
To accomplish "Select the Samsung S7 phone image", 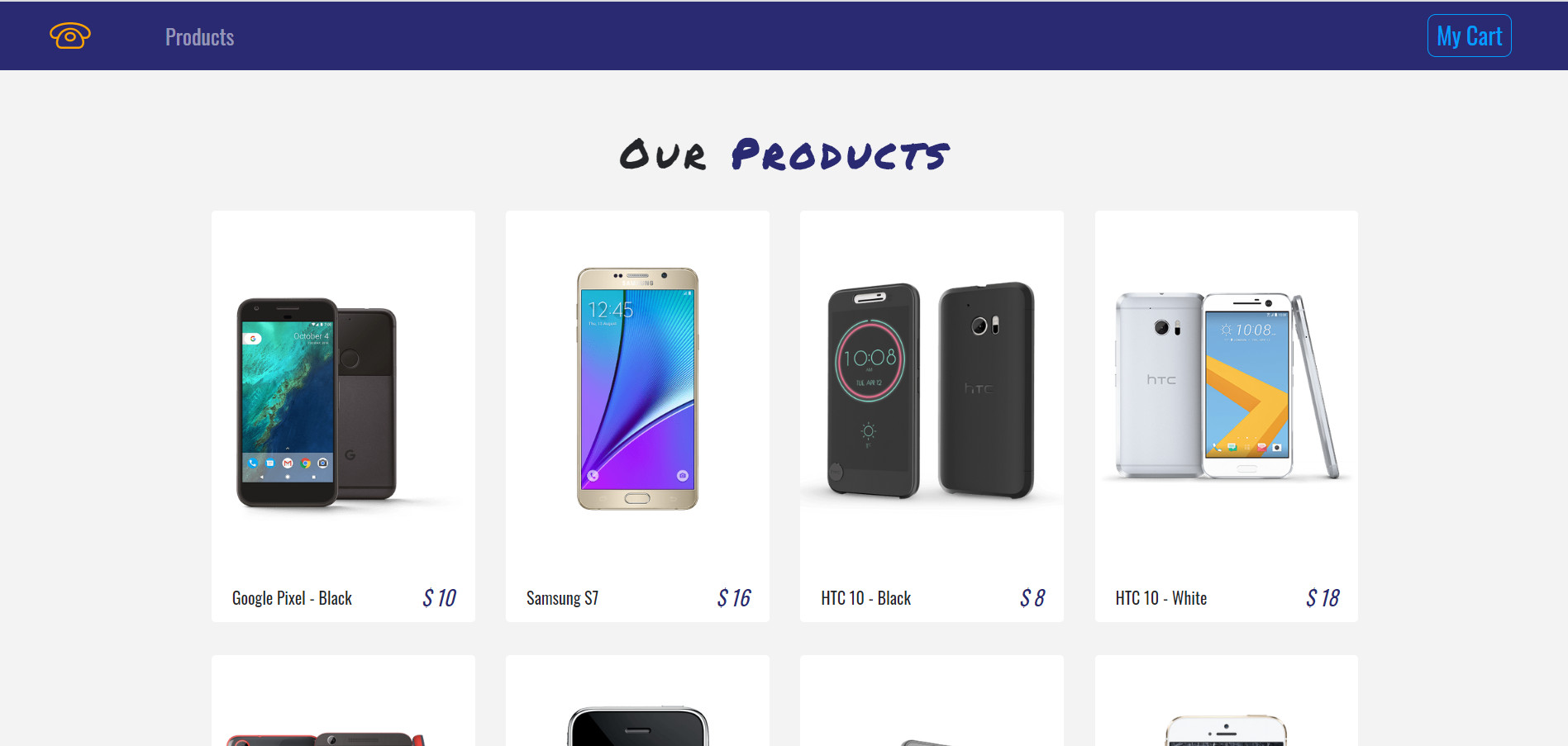I will 637,388.
